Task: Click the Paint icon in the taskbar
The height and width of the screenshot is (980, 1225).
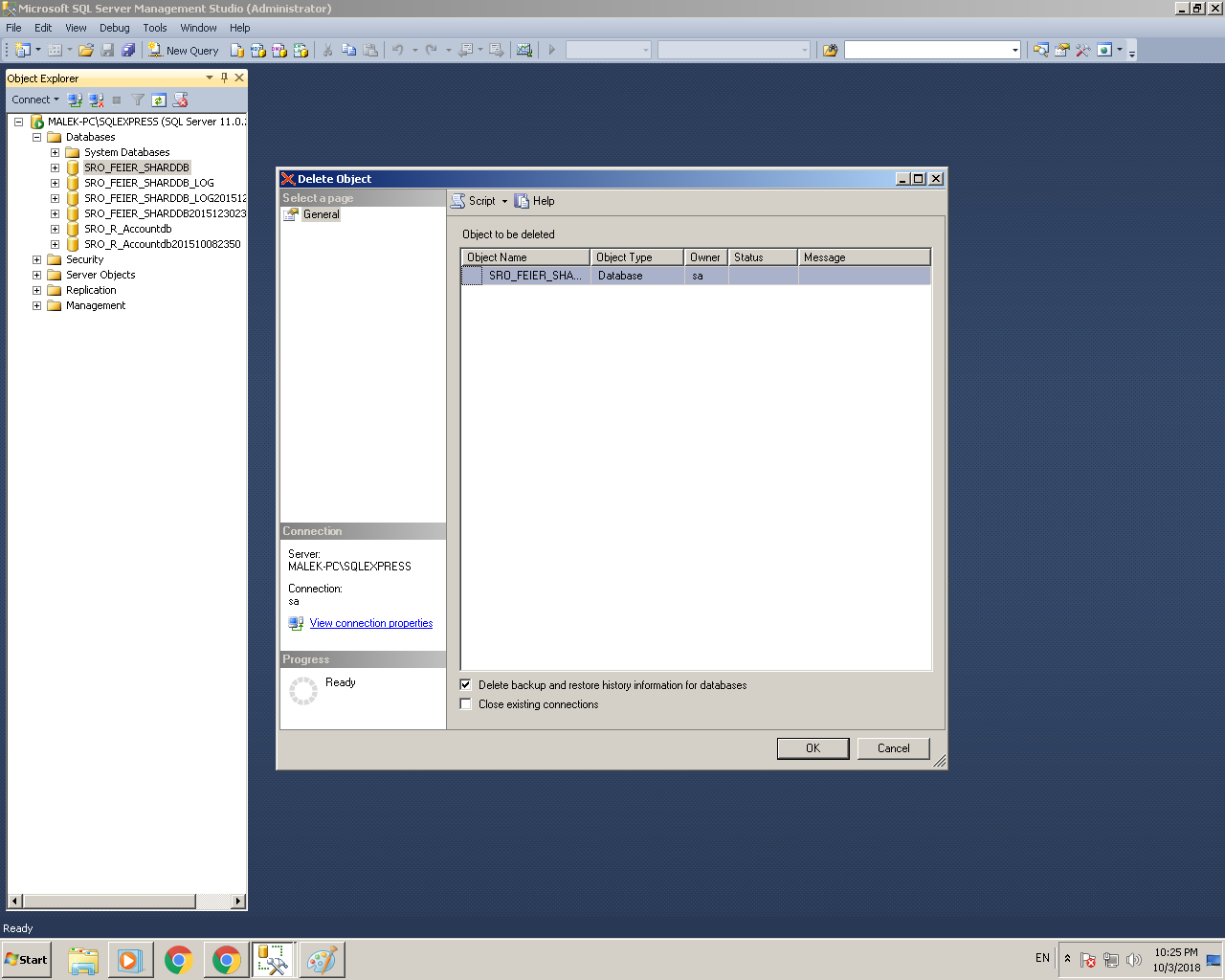Action: pos(322,960)
